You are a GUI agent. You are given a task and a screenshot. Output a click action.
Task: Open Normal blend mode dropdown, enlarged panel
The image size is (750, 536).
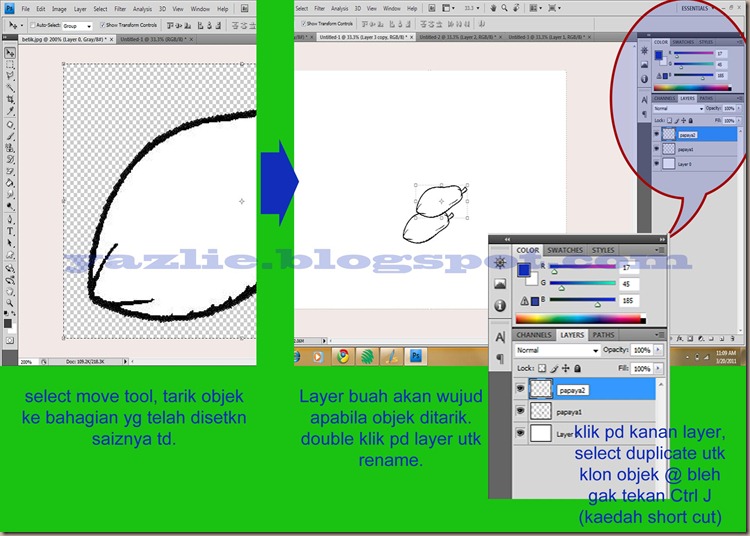coord(557,350)
